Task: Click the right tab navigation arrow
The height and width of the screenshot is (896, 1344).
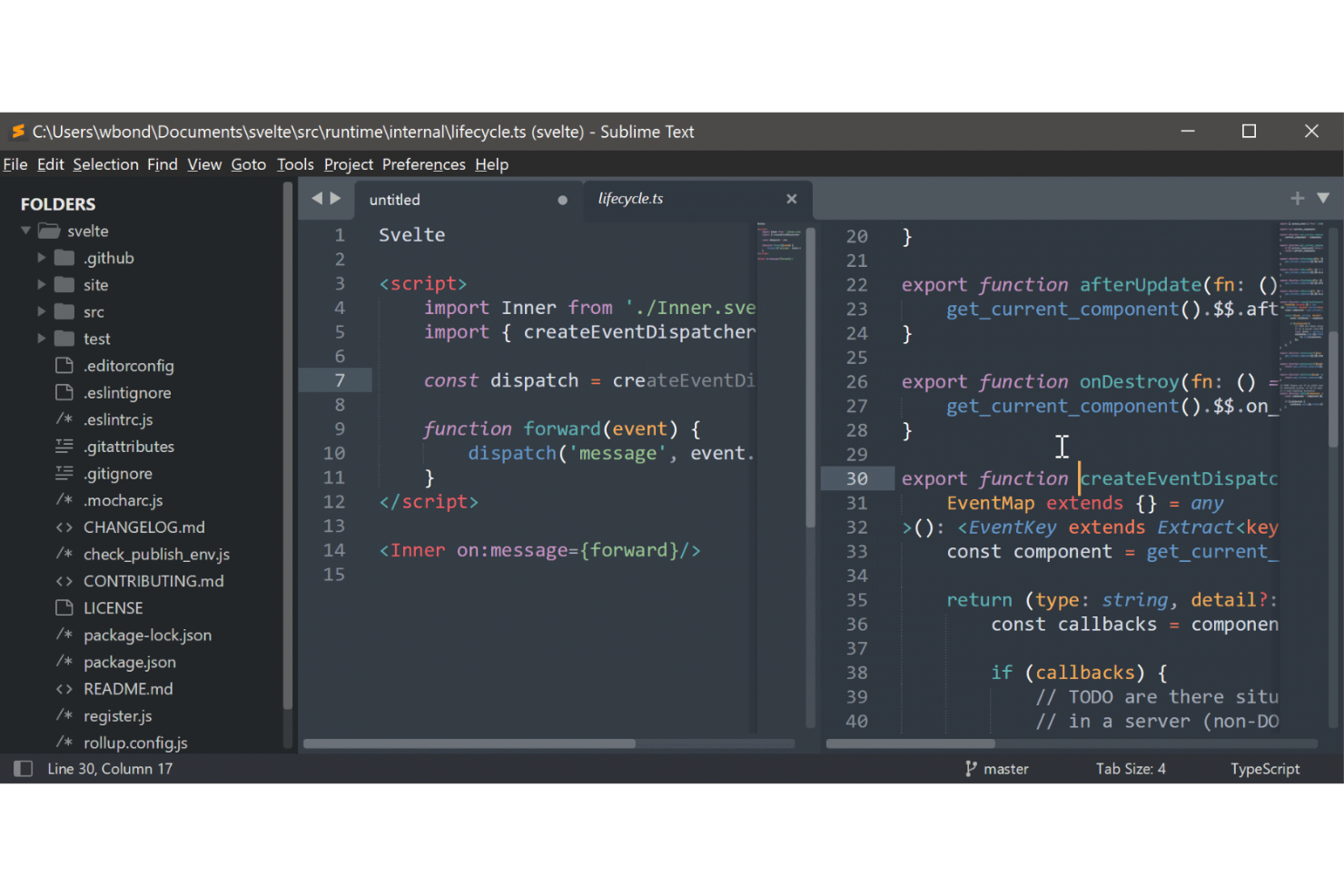Action: pos(335,198)
